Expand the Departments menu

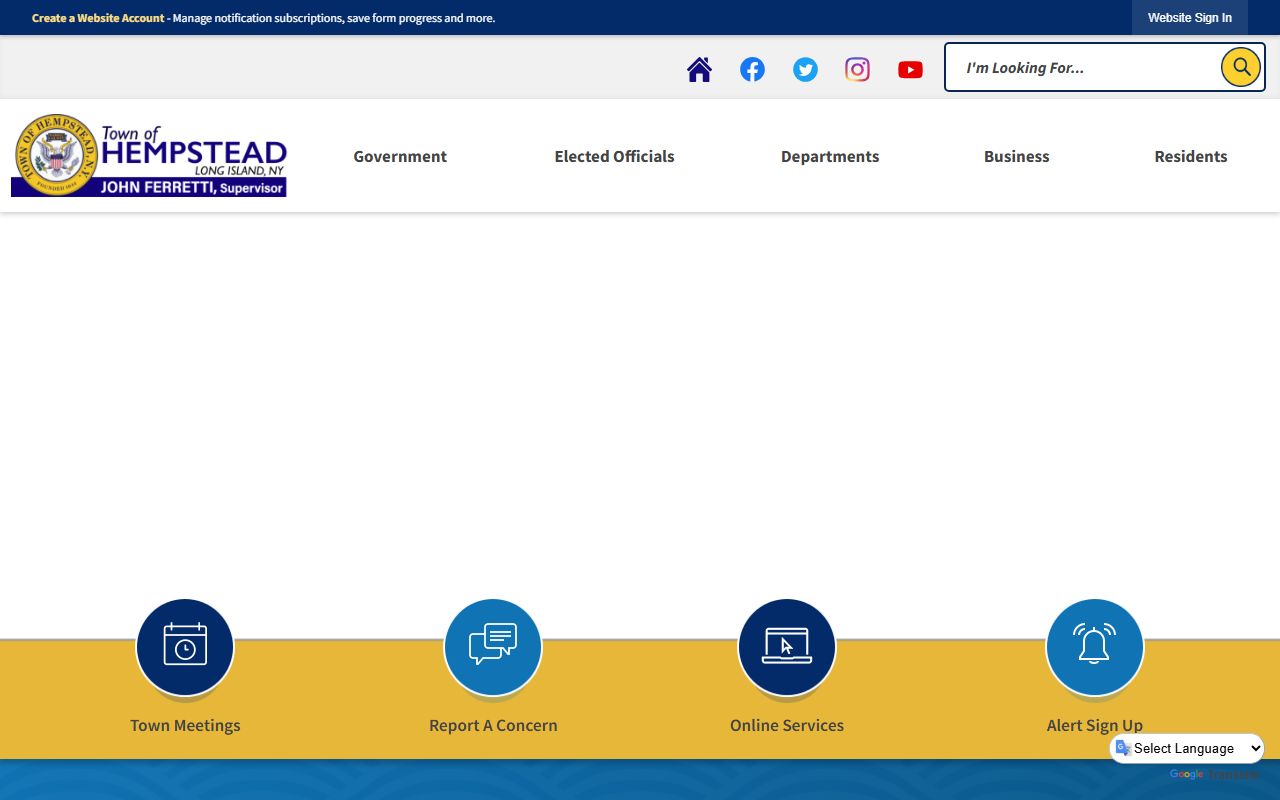click(830, 156)
